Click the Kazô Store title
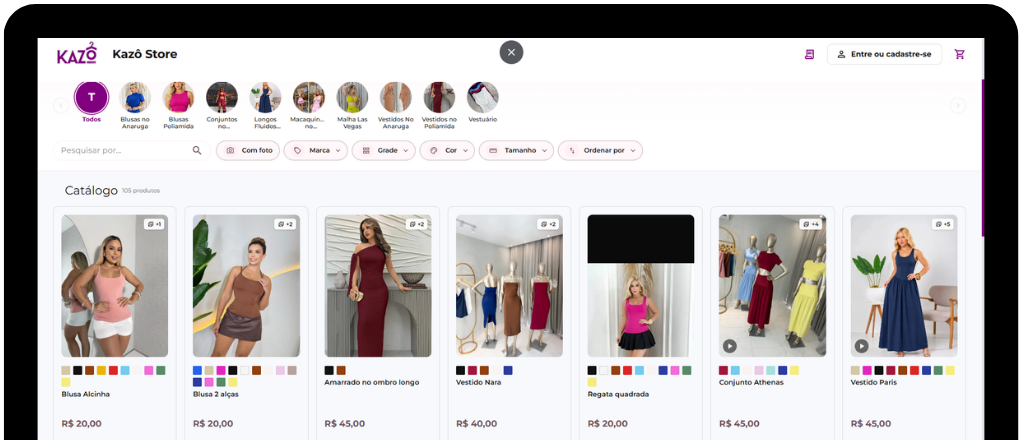Viewport: 1023px width, 440px height. (x=145, y=54)
